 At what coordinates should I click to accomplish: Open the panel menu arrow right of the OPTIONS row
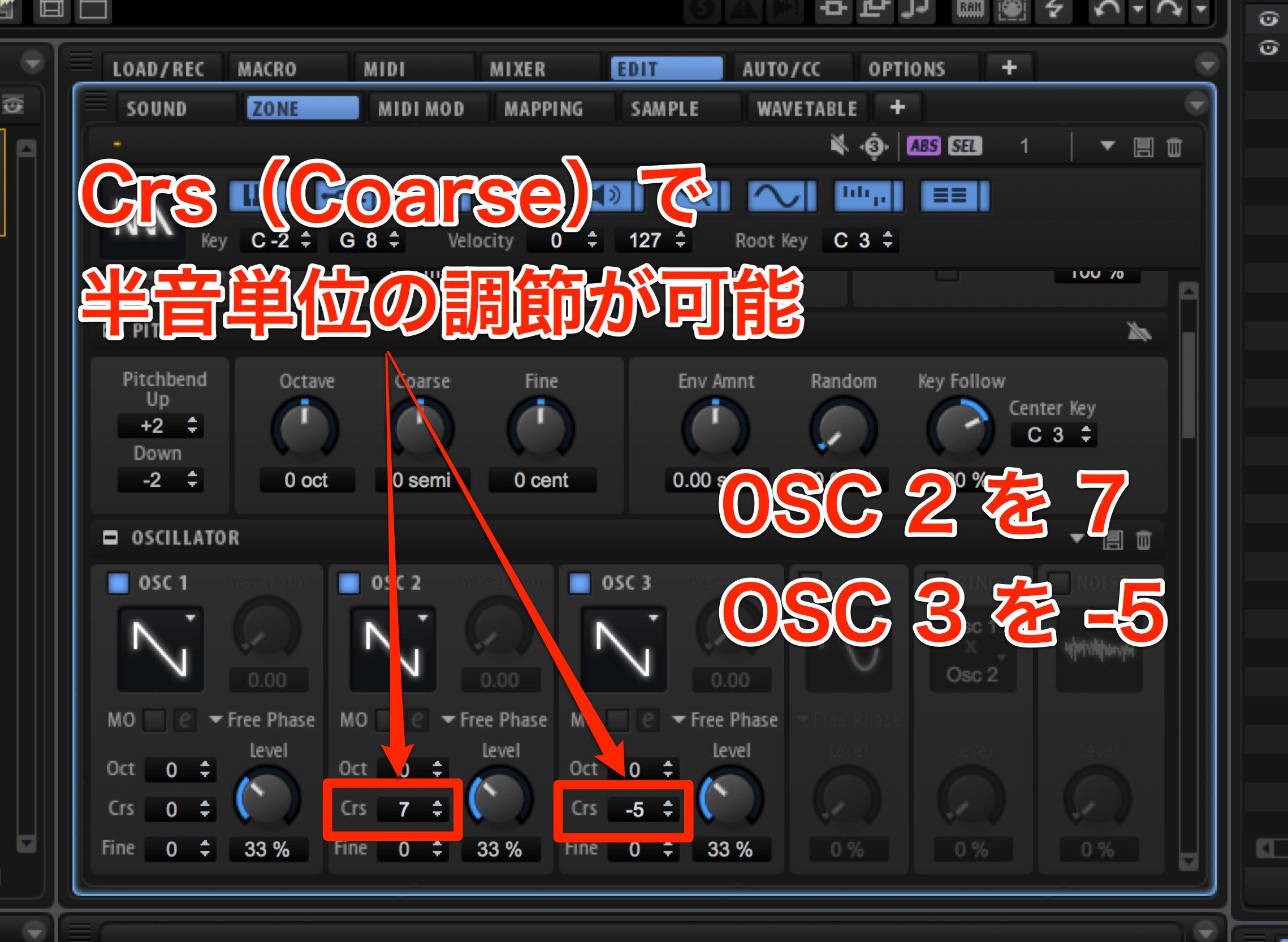1207,64
